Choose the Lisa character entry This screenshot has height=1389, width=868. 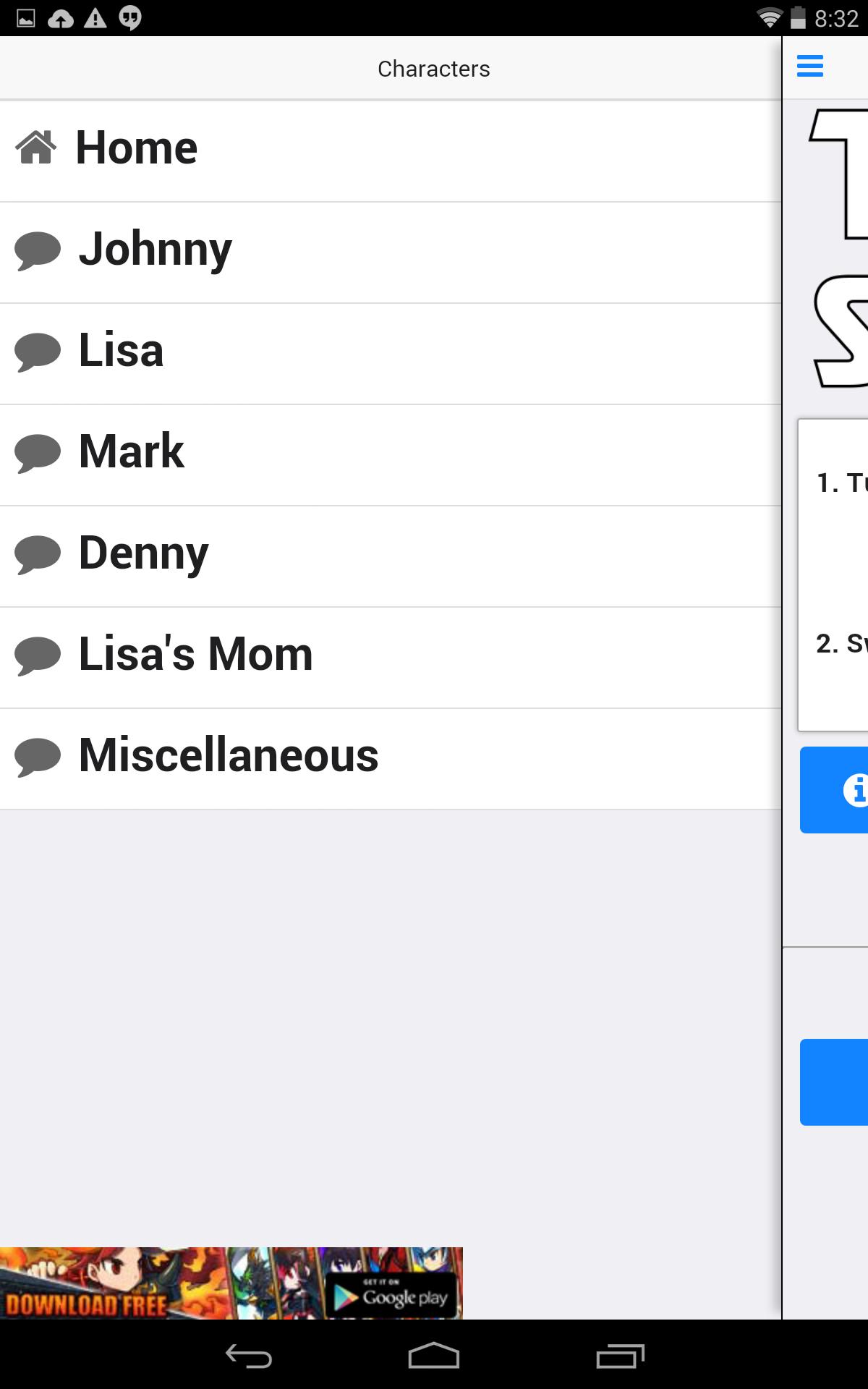[391, 354]
